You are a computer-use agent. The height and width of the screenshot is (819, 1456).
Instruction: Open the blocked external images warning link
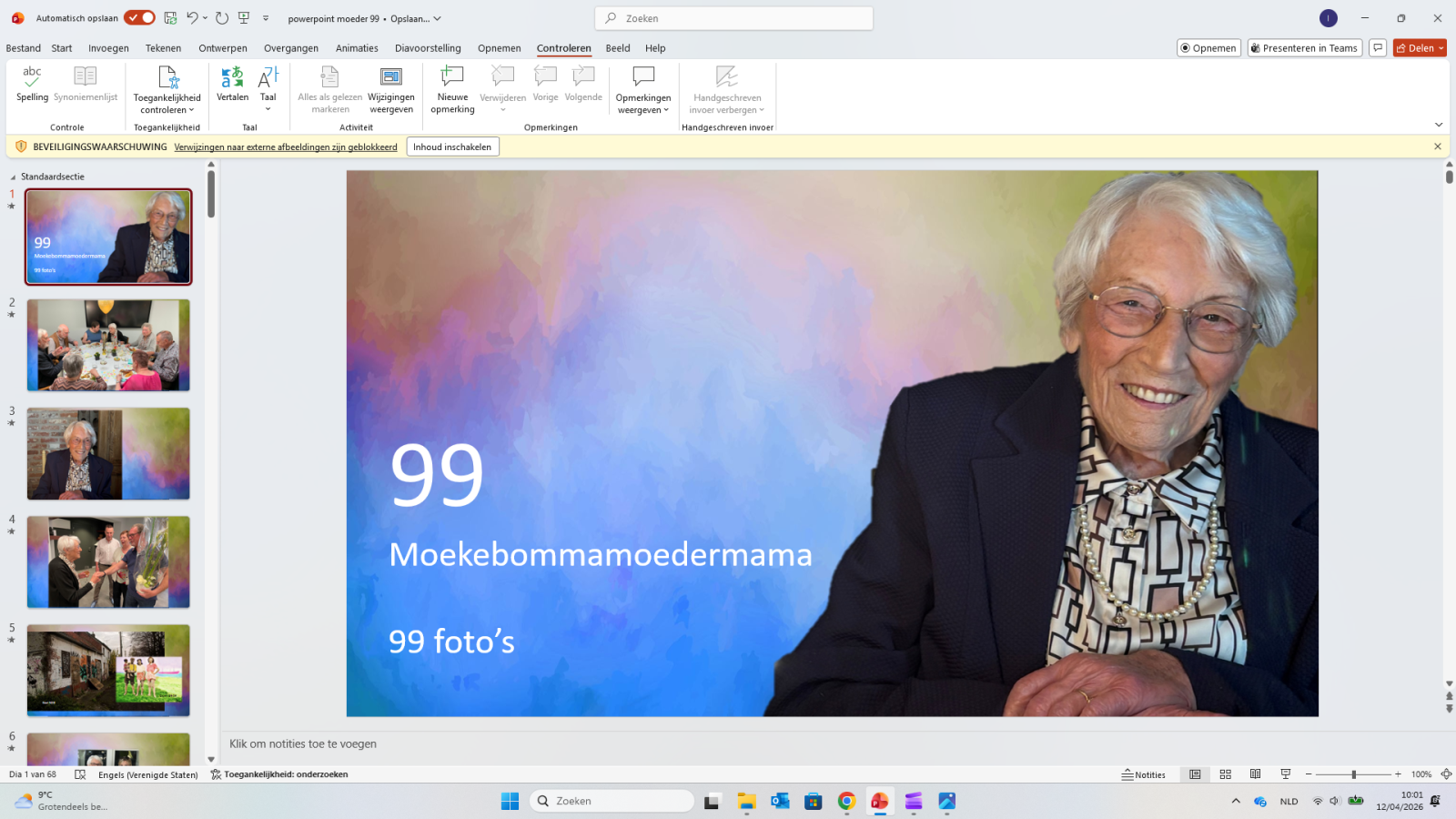click(286, 147)
